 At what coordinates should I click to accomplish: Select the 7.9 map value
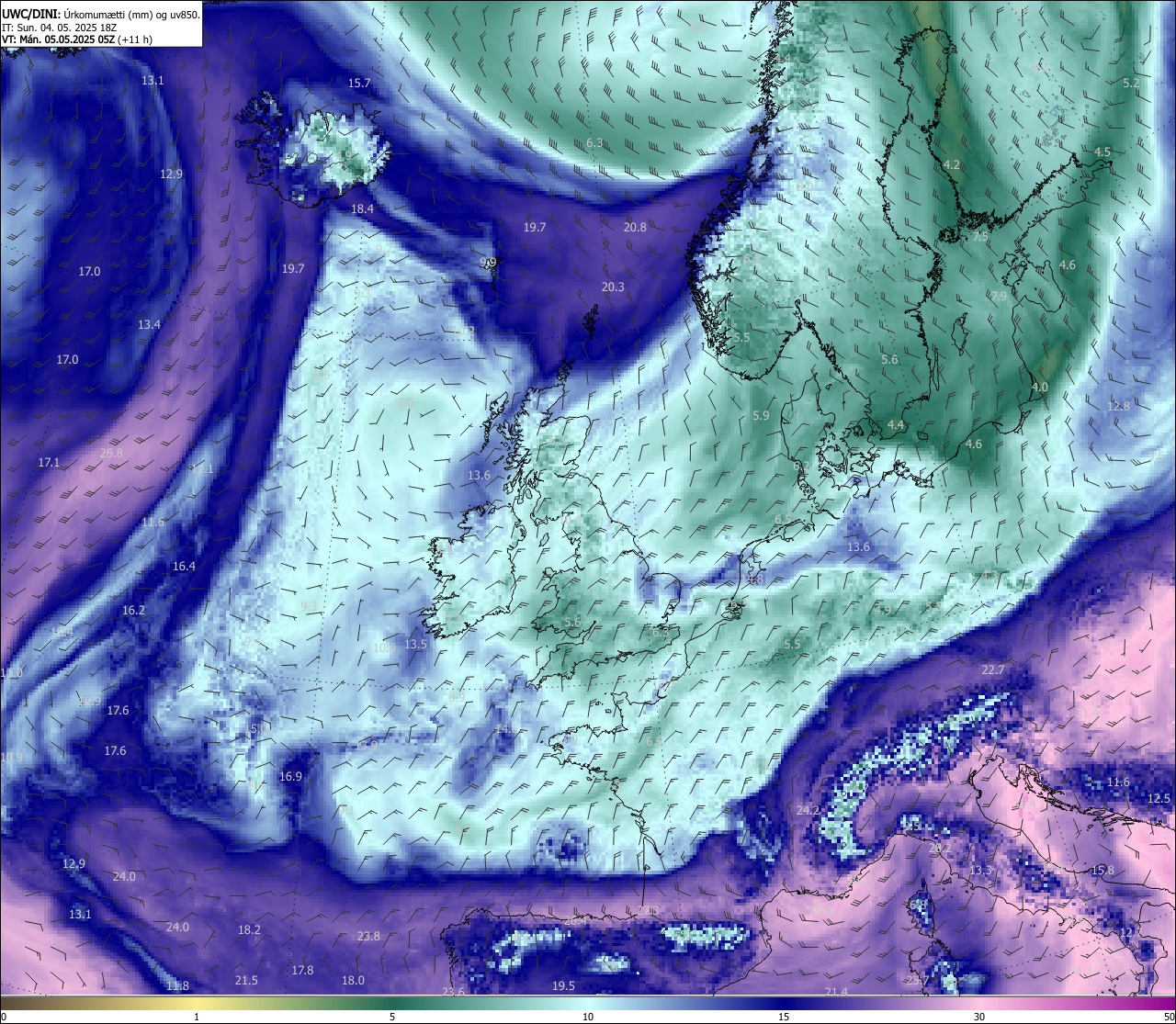(999, 297)
